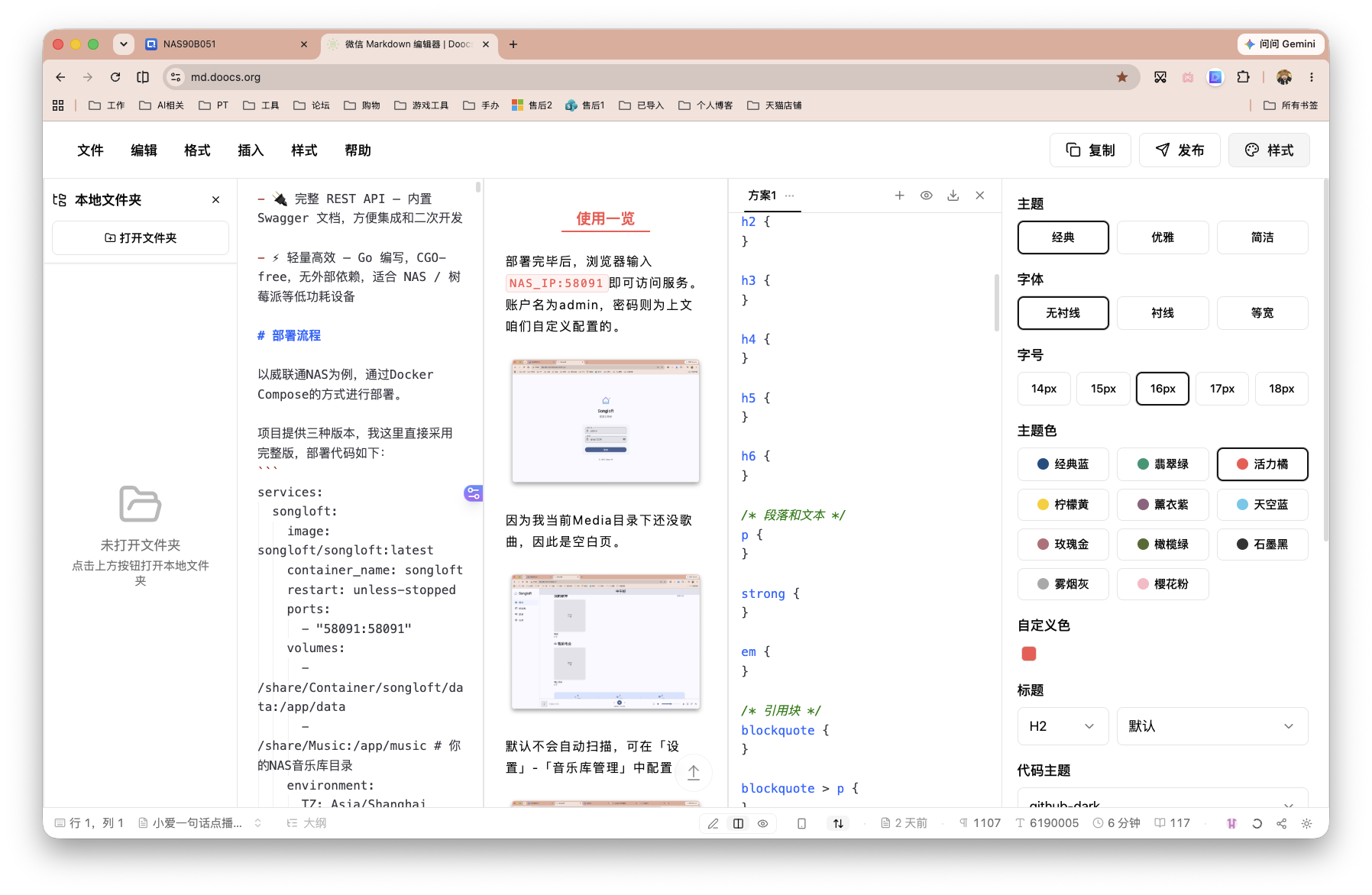The height and width of the screenshot is (895, 1372).
Task: Click the purple settings slider icon in editor
Action: [473, 493]
